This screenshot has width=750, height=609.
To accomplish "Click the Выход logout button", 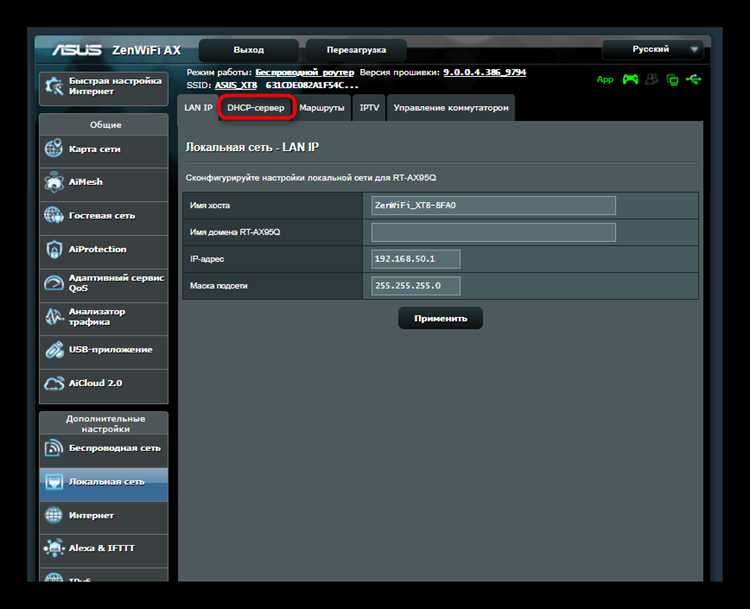I will tap(249, 50).
